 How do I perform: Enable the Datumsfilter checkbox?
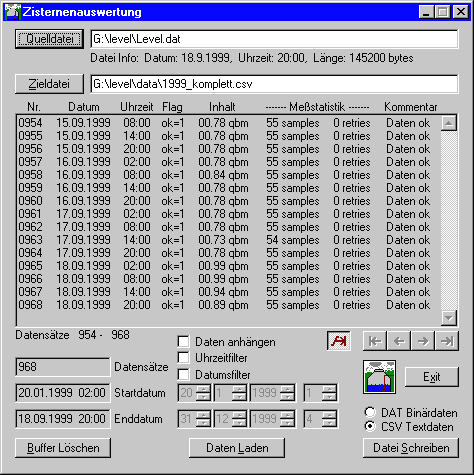pos(183,374)
